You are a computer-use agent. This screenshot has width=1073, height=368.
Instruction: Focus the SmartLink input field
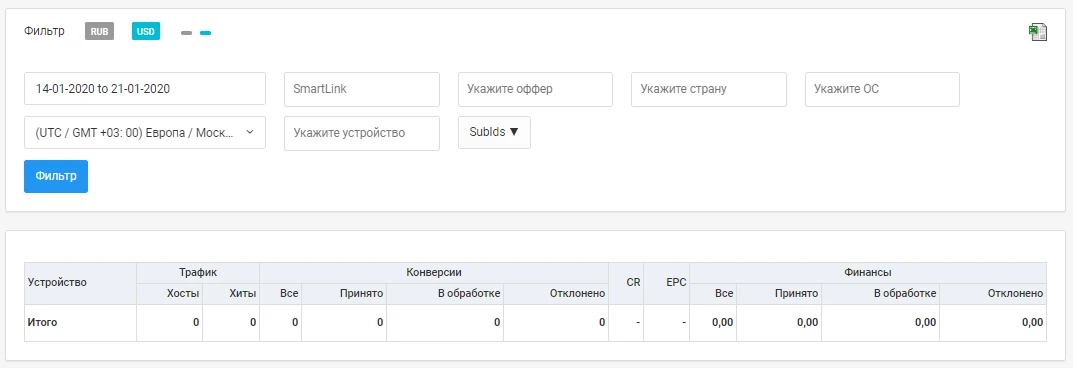(361, 89)
